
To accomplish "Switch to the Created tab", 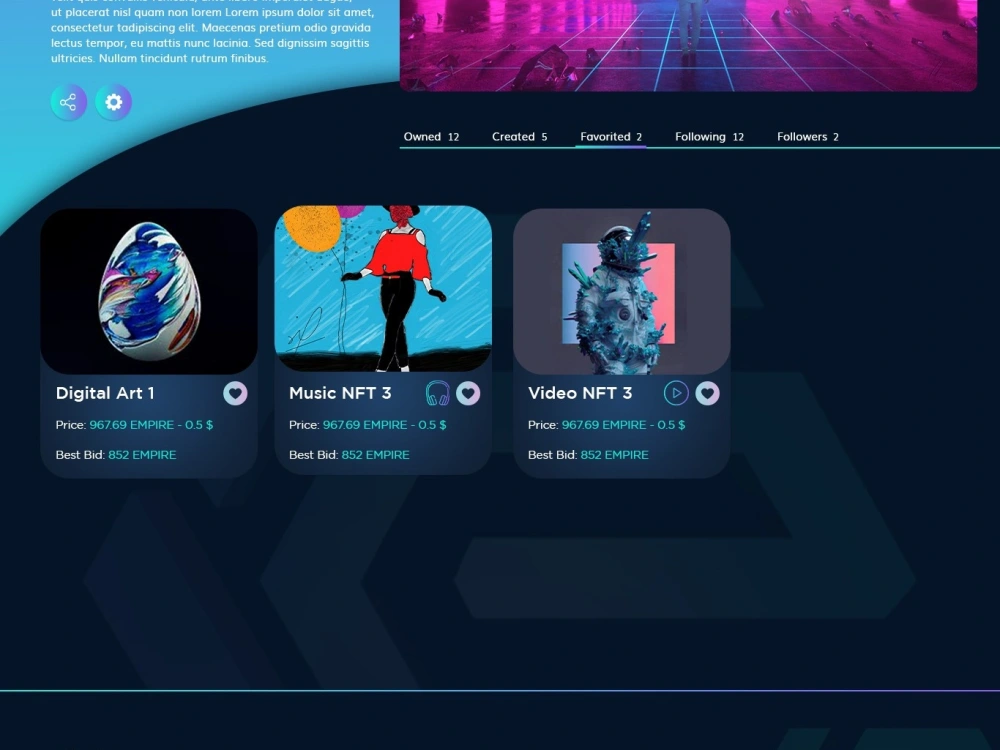I will [518, 136].
